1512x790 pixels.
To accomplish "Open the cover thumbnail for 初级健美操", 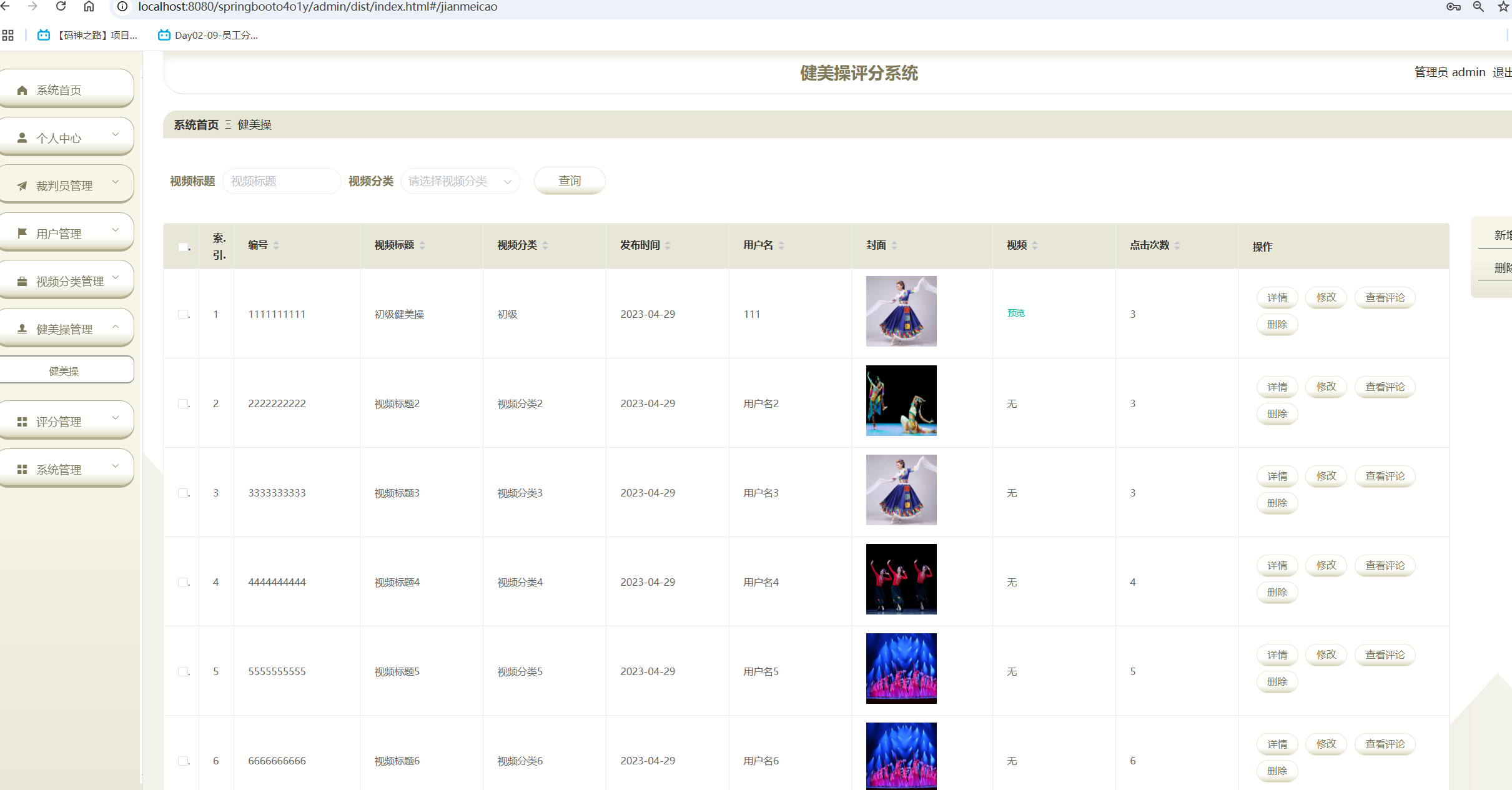I will [x=901, y=311].
